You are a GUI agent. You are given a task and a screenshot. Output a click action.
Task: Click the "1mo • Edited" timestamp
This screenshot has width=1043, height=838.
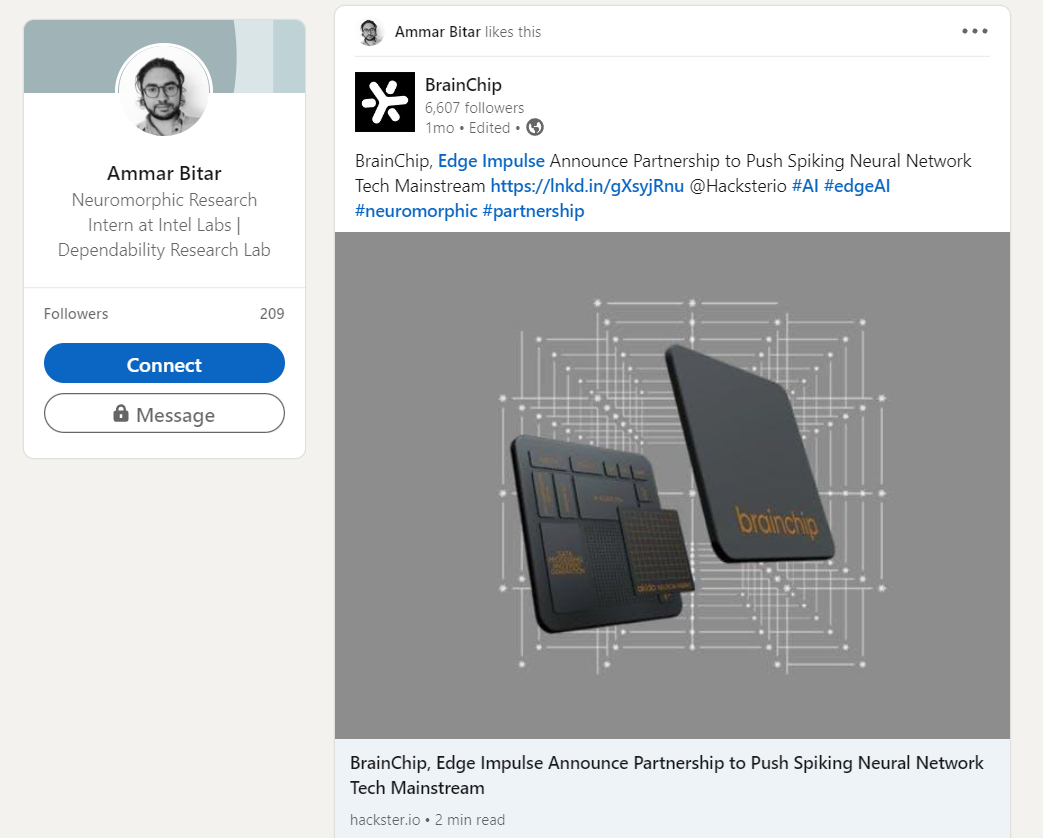468,128
